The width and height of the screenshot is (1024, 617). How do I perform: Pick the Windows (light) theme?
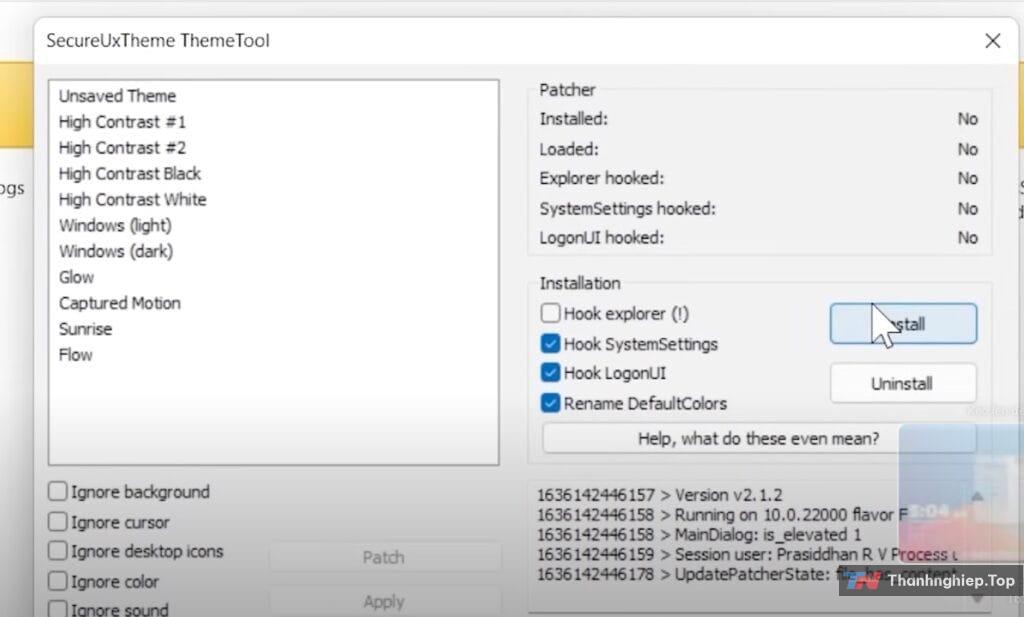click(115, 225)
